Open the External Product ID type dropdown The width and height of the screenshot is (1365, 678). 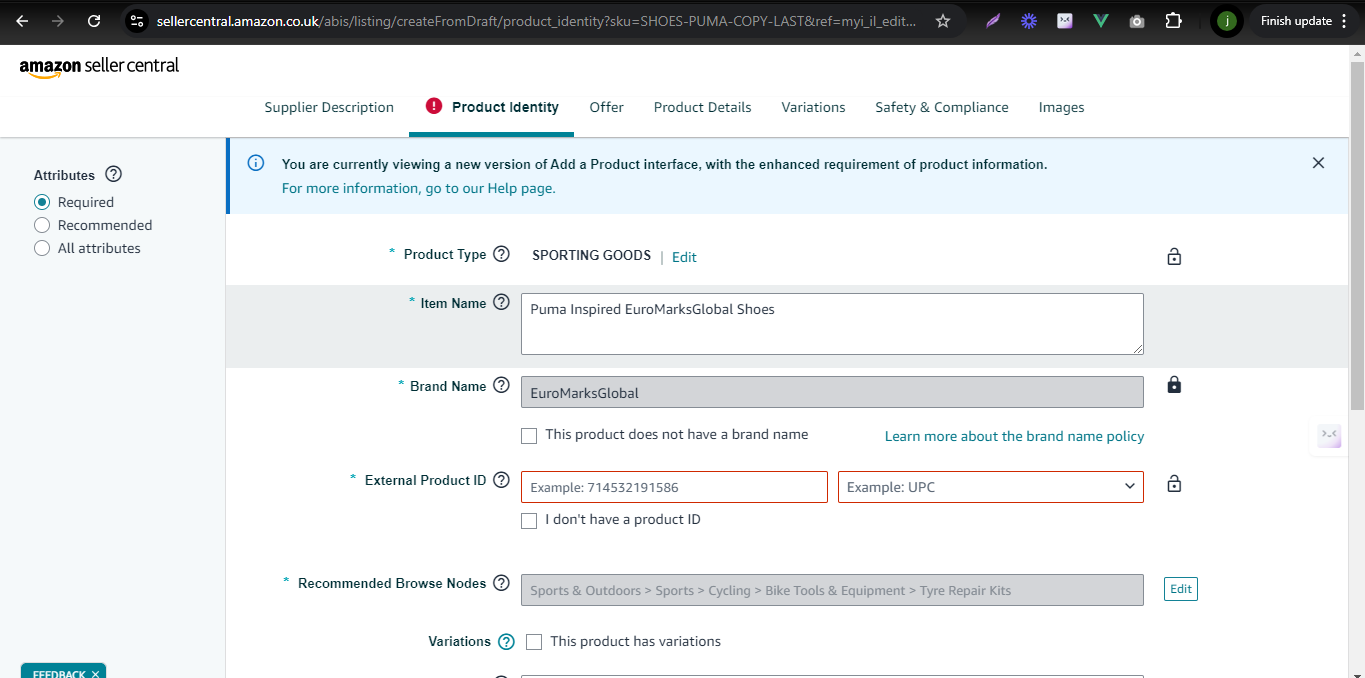point(990,487)
